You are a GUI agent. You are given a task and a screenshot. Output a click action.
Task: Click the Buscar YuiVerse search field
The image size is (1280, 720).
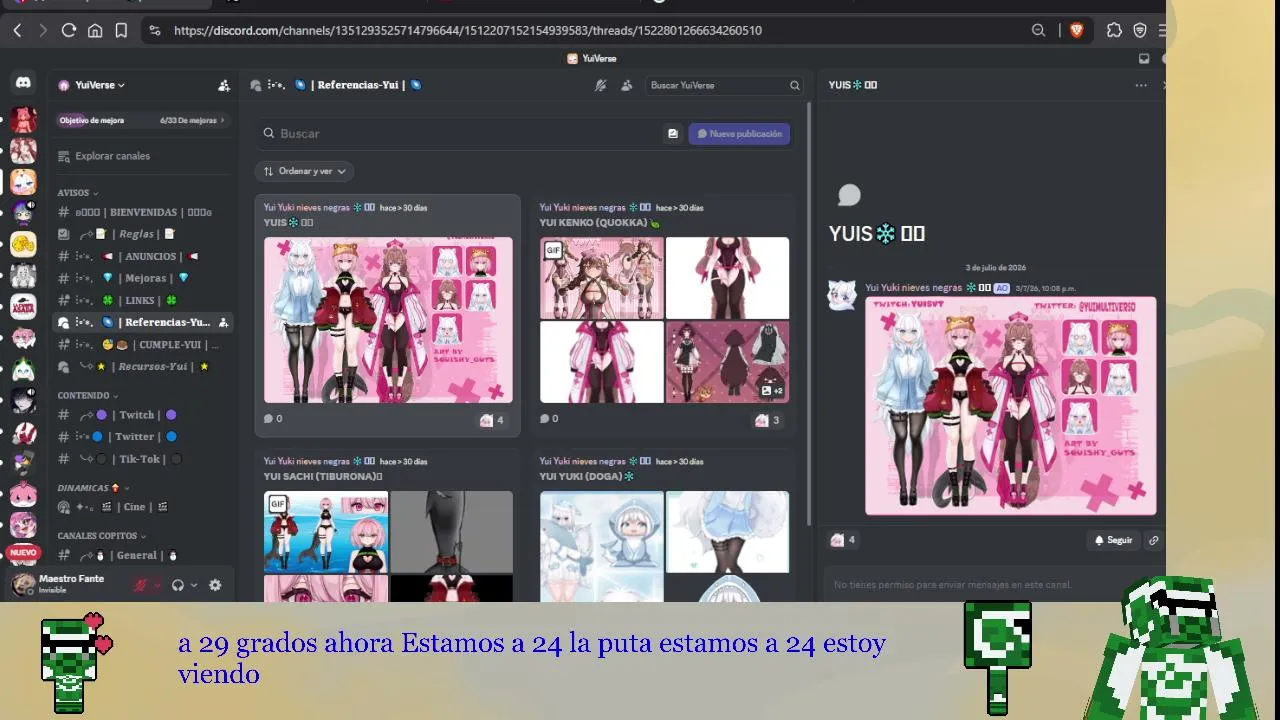point(724,85)
